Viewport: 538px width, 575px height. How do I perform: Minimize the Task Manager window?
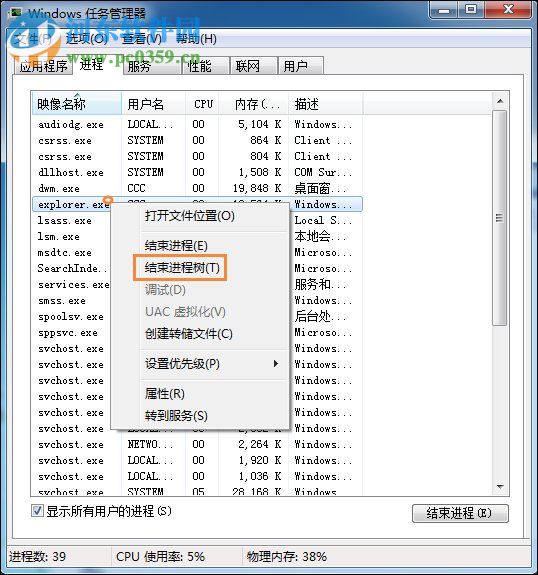[x=444, y=10]
